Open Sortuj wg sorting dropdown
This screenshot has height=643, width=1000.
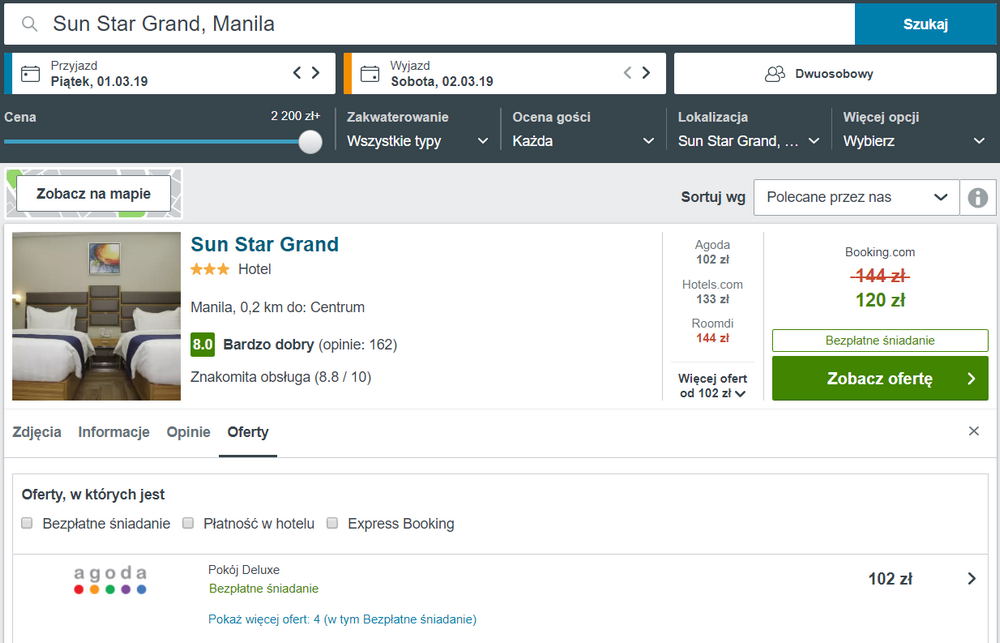pos(857,198)
